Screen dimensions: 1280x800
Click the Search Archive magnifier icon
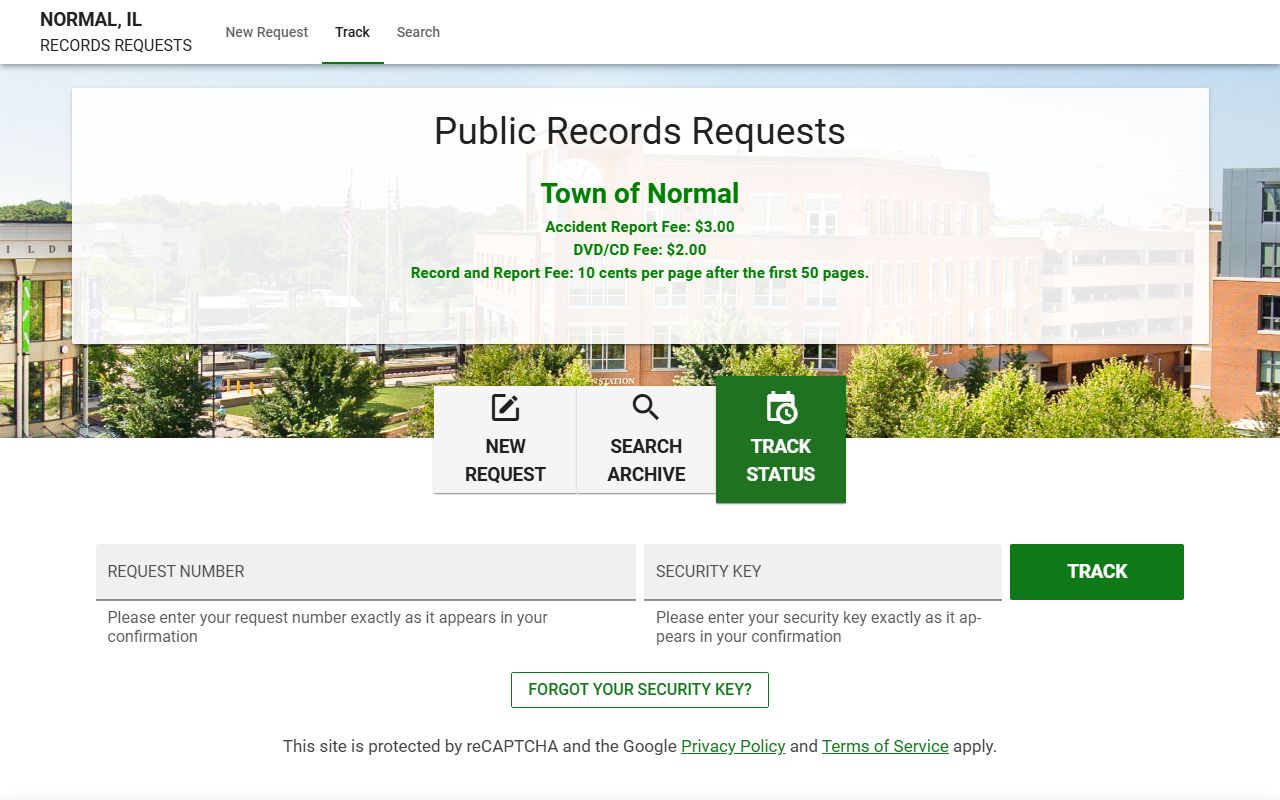646,408
